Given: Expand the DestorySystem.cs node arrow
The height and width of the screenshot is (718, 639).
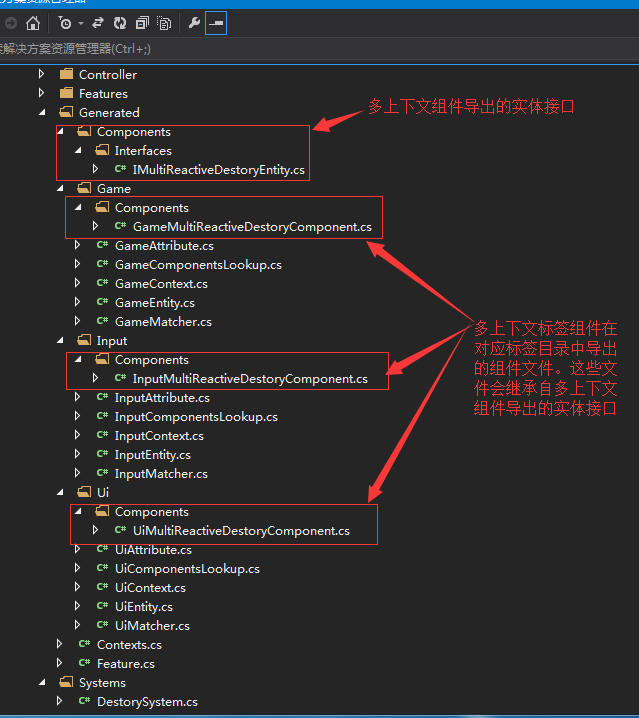Looking at the screenshot, I should coord(60,701).
